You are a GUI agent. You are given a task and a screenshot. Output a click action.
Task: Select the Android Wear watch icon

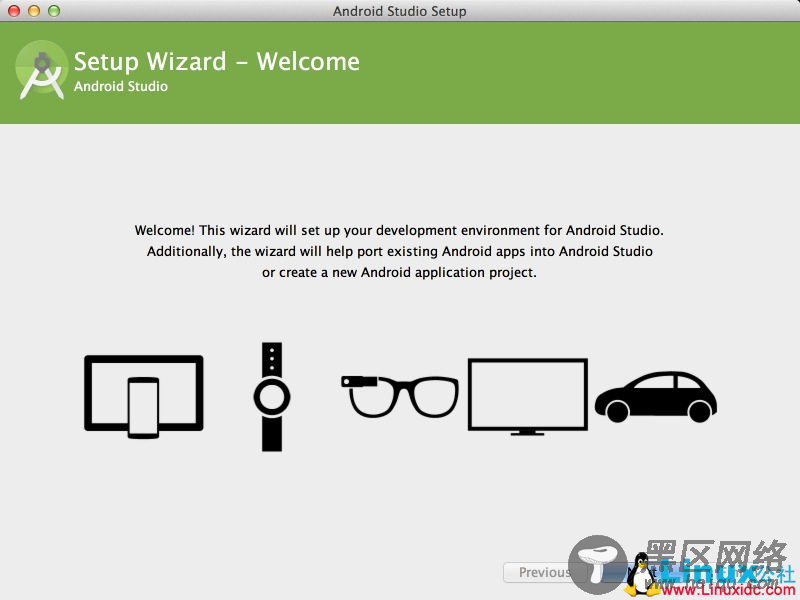(272, 397)
